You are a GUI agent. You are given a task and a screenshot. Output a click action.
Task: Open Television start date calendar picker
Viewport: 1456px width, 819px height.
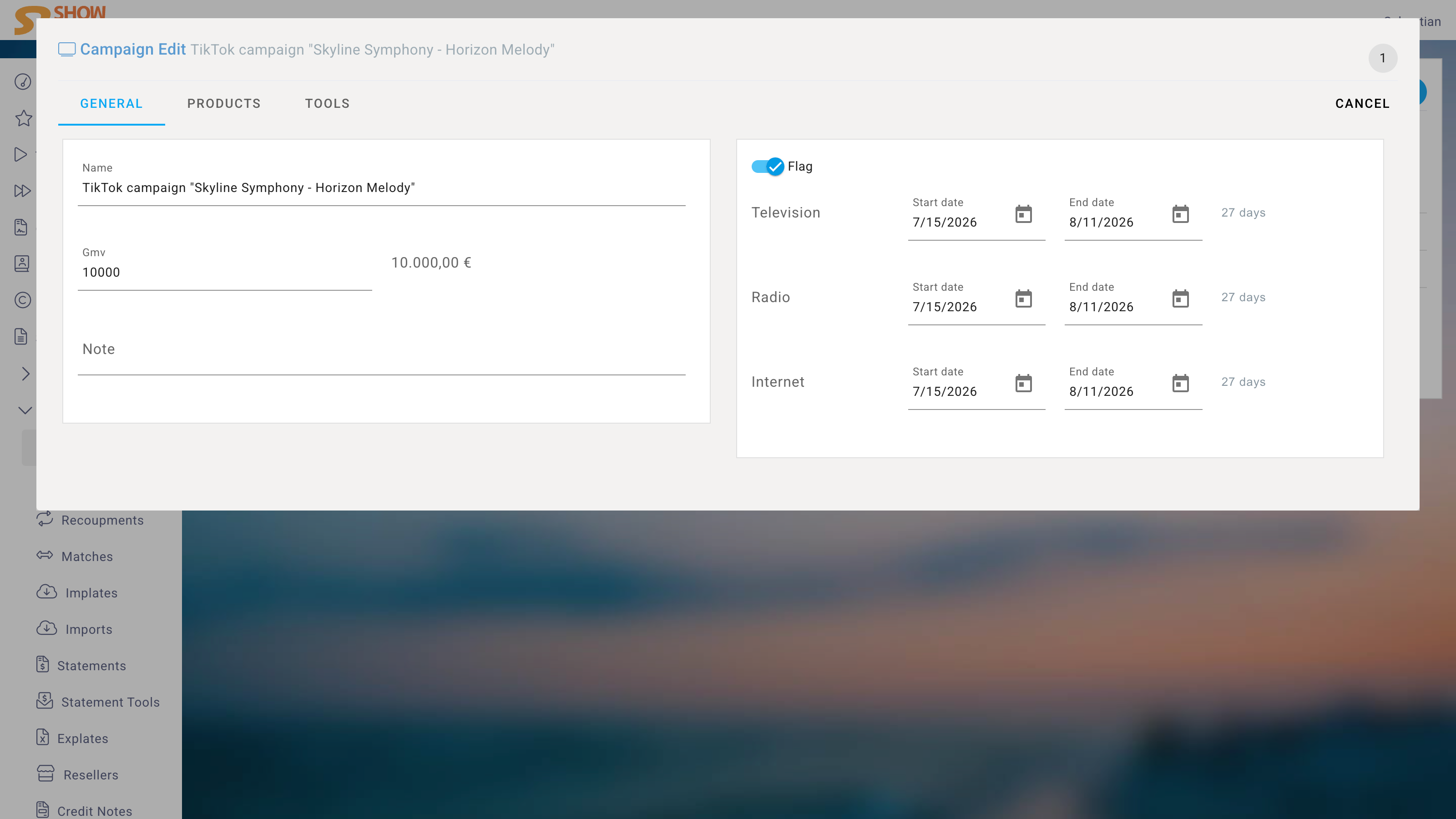1024,214
